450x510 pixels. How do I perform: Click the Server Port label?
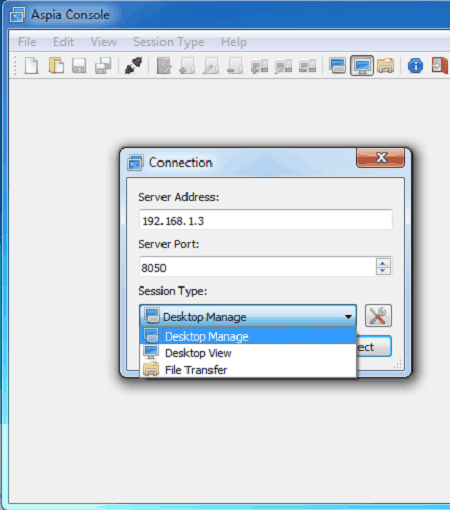coord(169,244)
